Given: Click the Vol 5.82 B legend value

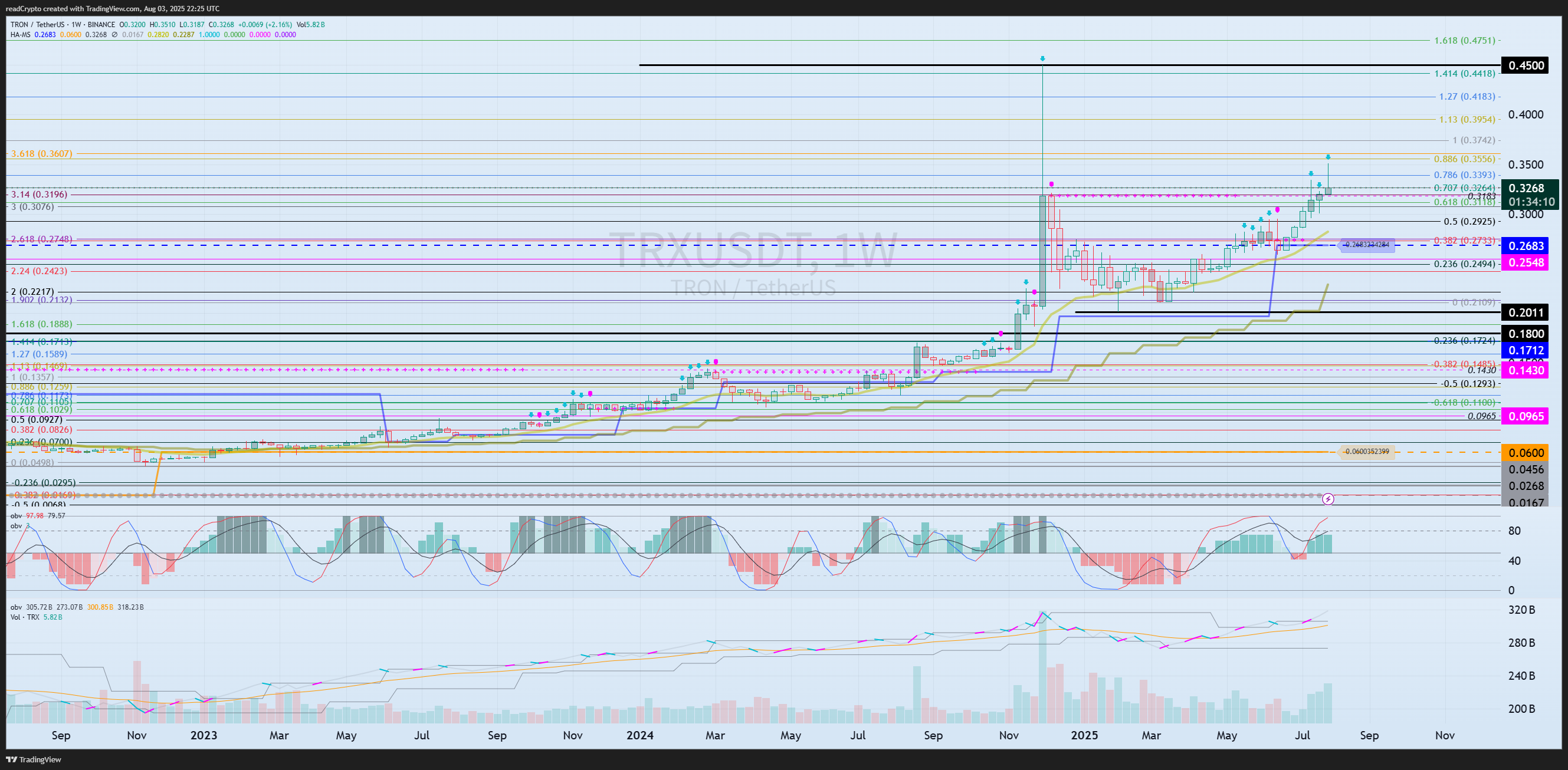Looking at the screenshot, I should tap(310, 25).
